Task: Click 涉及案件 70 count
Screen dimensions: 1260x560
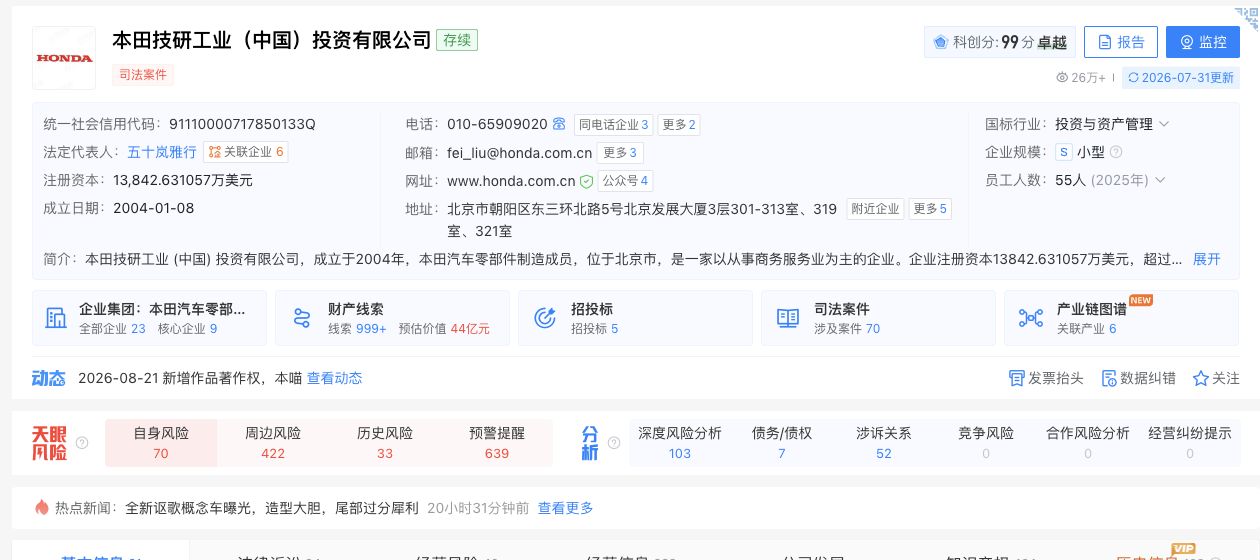Action: tap(847, 329)
